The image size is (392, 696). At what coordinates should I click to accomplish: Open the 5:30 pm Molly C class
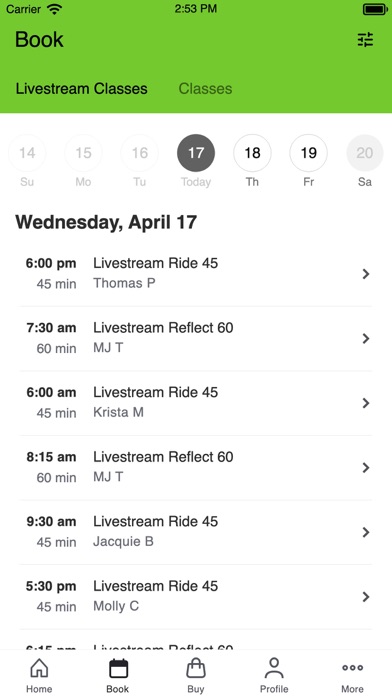(x=196, y=597)
